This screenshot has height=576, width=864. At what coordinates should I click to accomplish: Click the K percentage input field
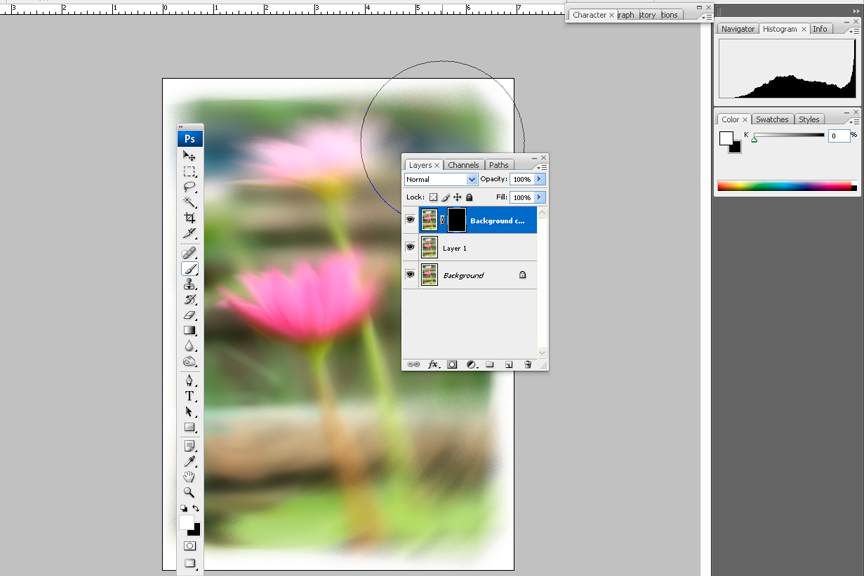[838, 136]
